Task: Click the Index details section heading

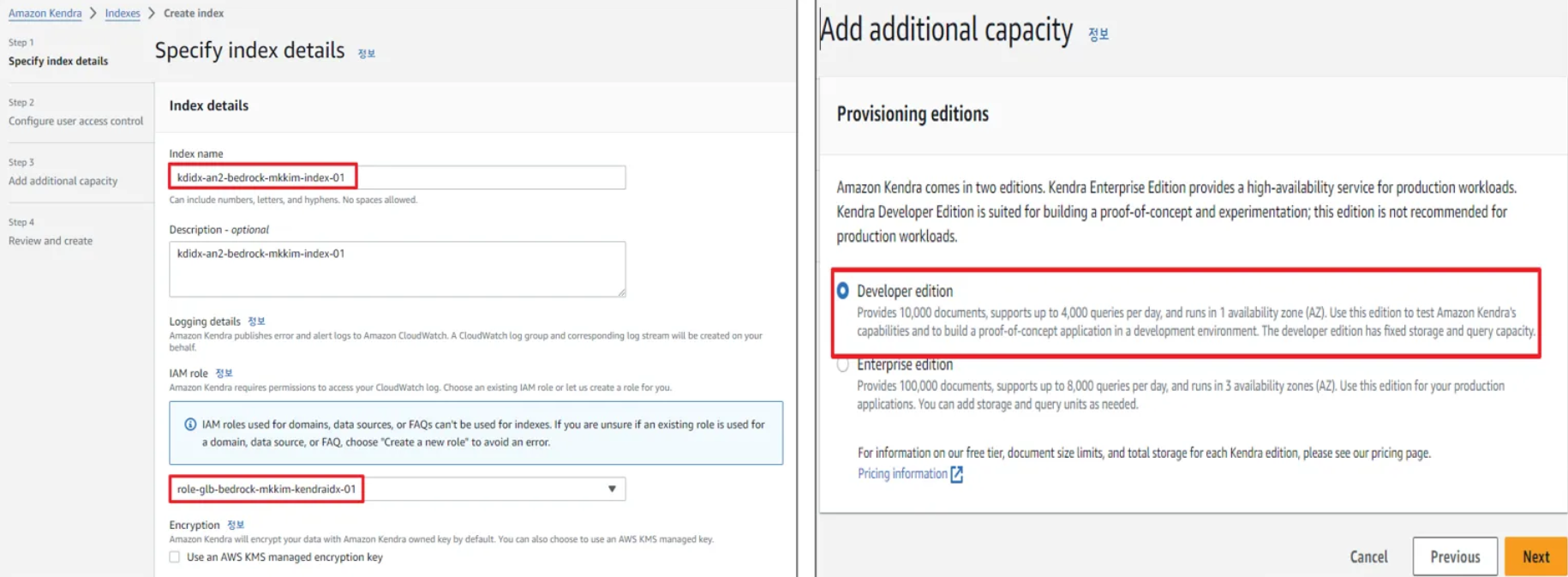Action: pyautogui.click(x=209, y=105)
